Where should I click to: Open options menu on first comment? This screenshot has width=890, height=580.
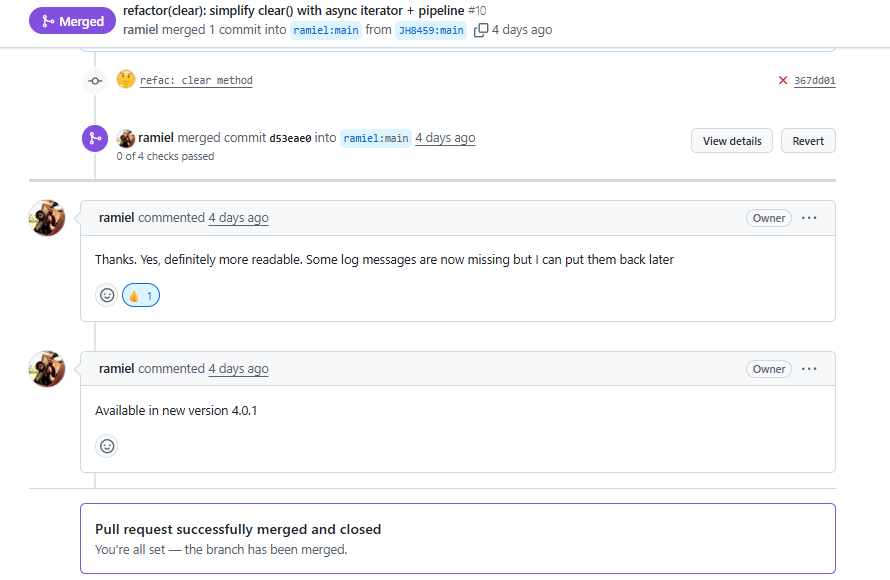click(809, 218)
